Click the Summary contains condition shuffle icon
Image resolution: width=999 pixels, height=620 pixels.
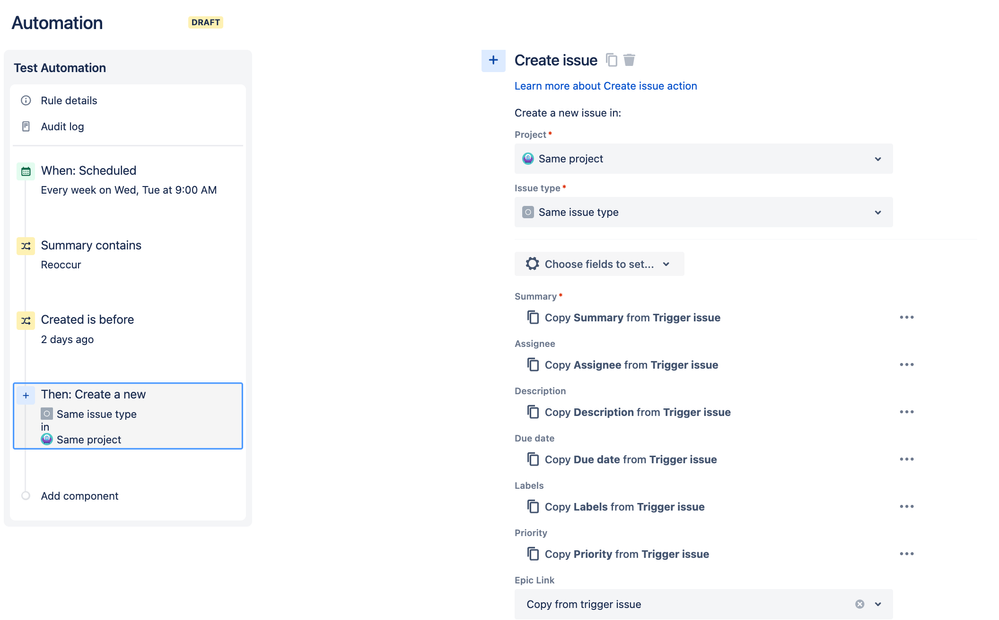pos(25,245)
